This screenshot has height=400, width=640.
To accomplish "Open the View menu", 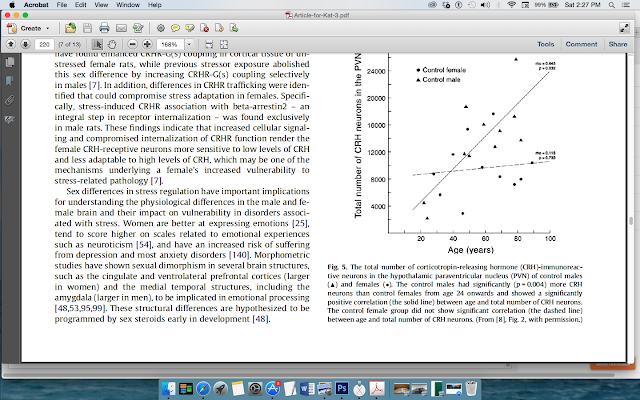I will click(x=101, y=5).
